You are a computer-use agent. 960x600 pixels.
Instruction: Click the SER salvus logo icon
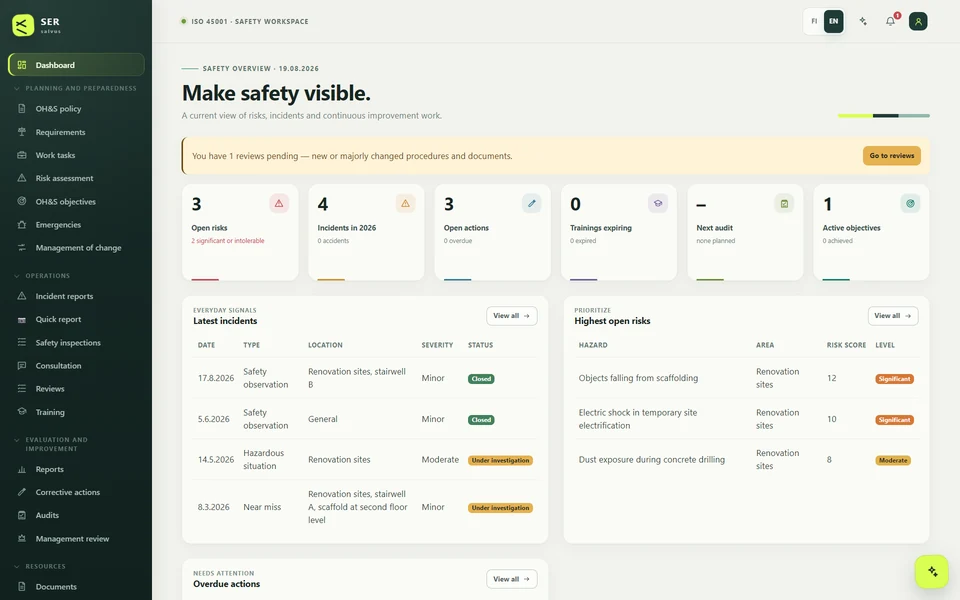tap(23, 25)
